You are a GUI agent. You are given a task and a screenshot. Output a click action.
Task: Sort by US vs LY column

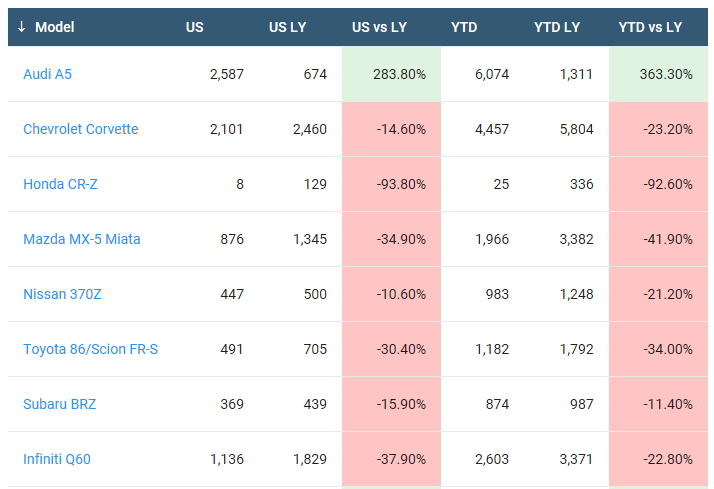click(x=381, y=27)
